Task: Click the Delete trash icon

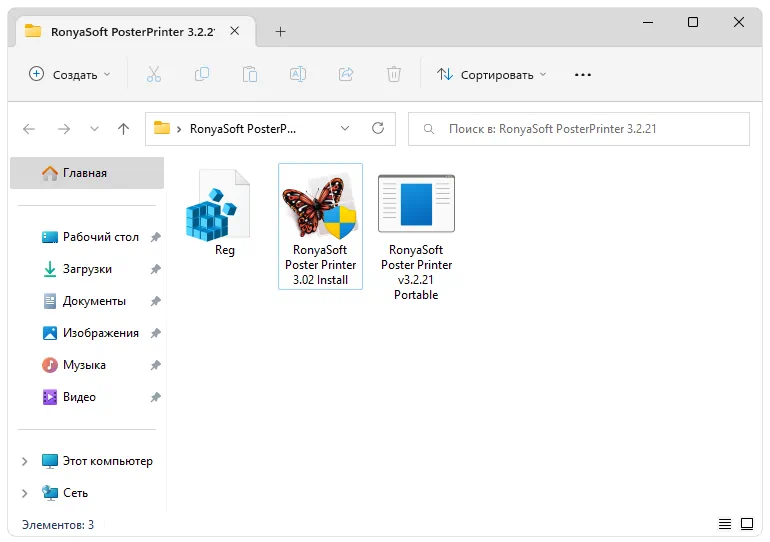Action: coord(394,75)
